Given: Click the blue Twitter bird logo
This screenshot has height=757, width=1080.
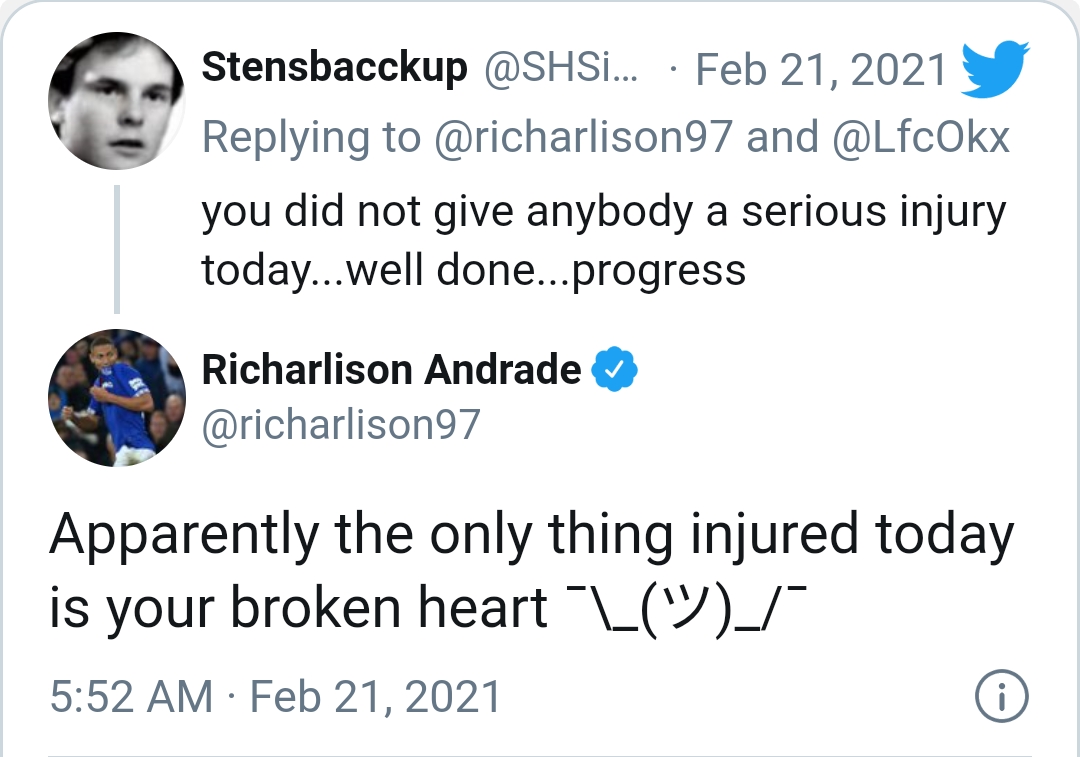Looking at the screenshot, I should (995, 68).
